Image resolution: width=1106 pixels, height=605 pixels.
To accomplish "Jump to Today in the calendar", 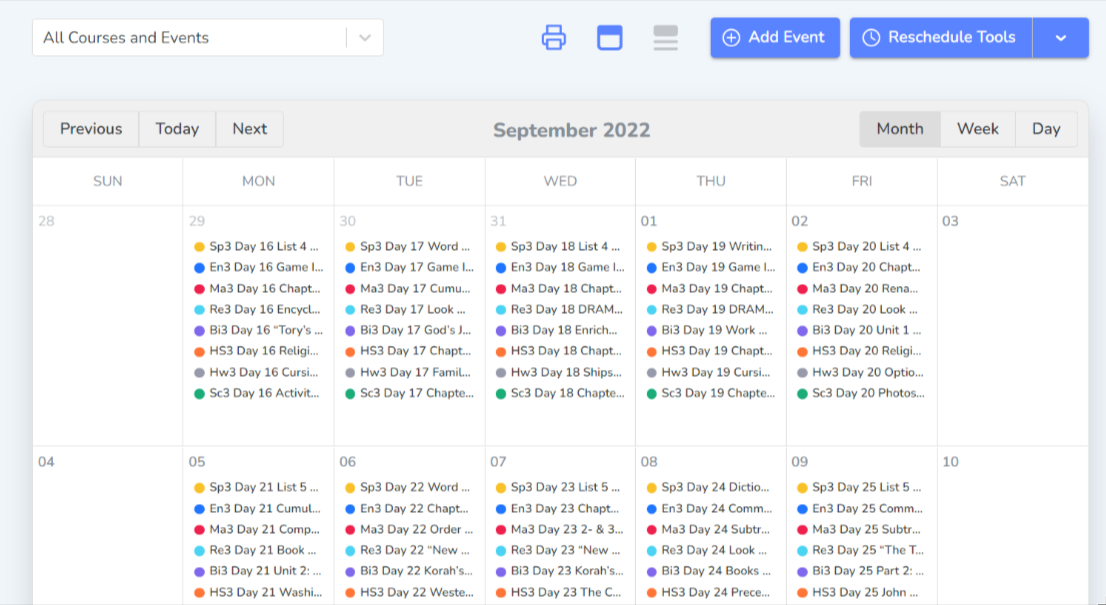I will (177, 128).
